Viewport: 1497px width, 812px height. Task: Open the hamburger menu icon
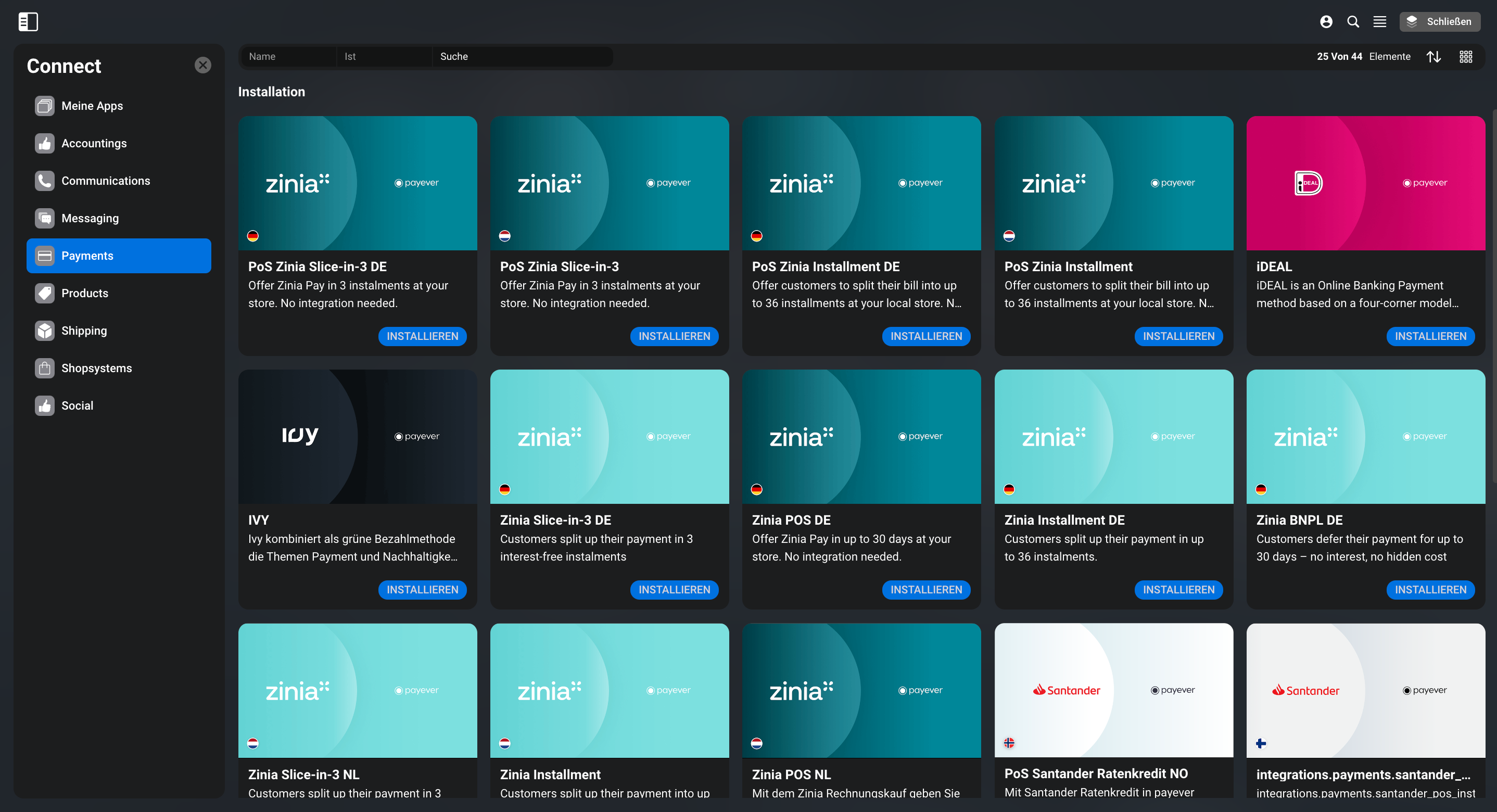(x=1379, y=21)
